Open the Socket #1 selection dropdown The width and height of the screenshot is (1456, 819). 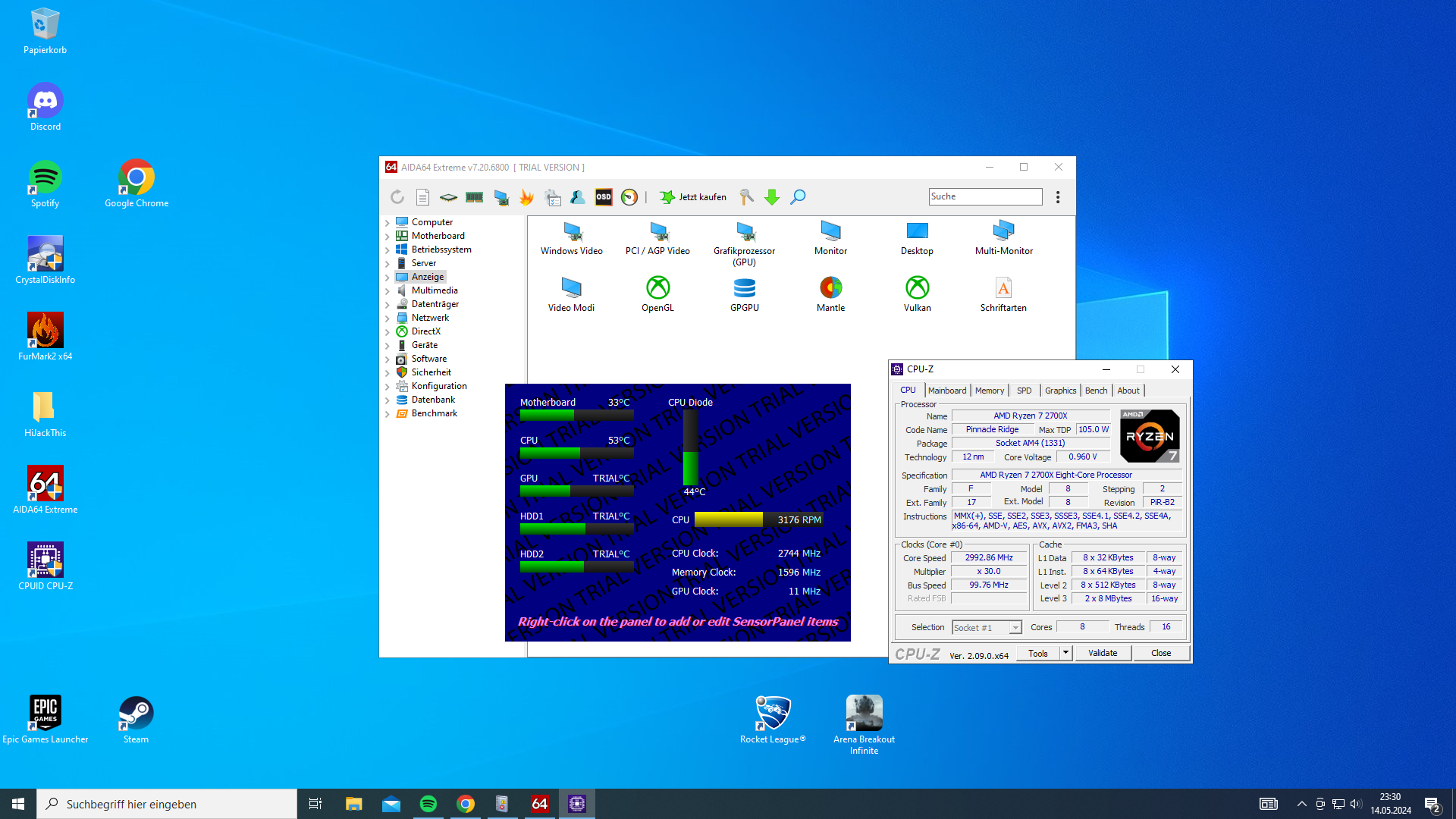[1015, 628]
